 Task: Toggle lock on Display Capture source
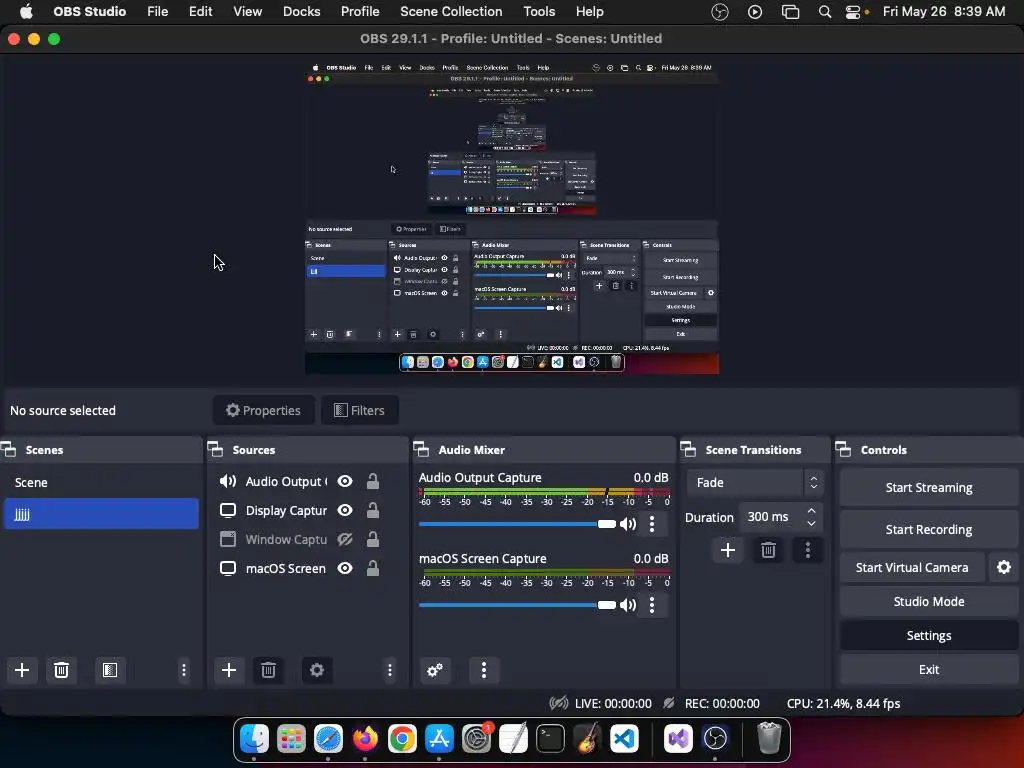[x=373, y=511]
